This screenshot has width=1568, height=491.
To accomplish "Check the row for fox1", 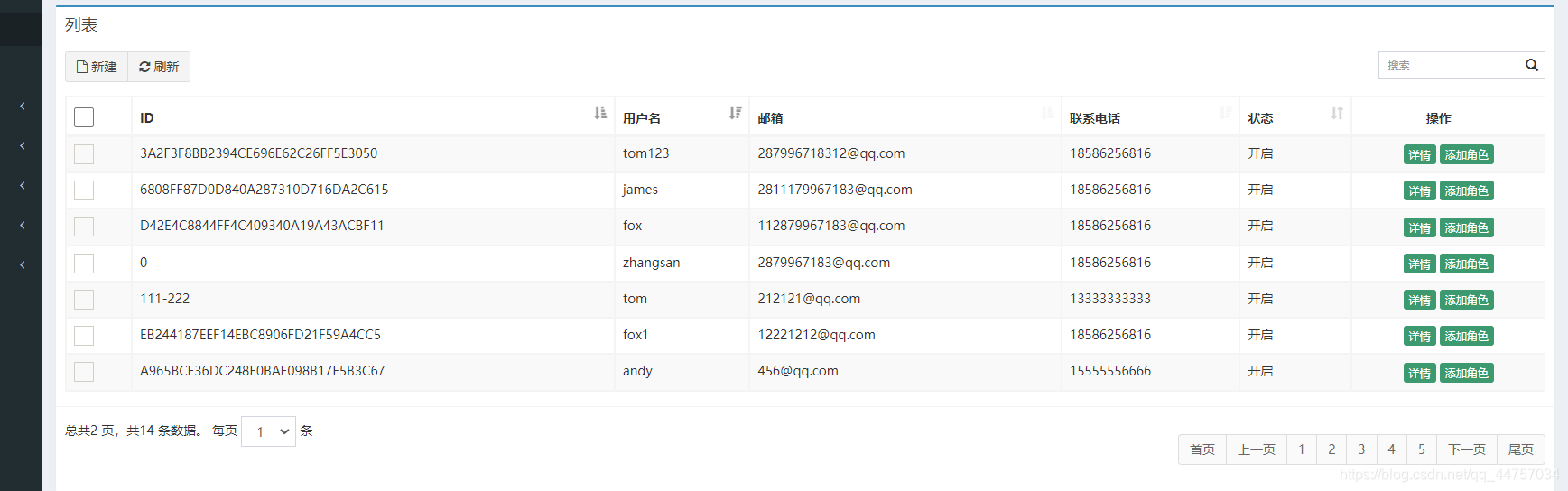I will click(x=84, y=336).
